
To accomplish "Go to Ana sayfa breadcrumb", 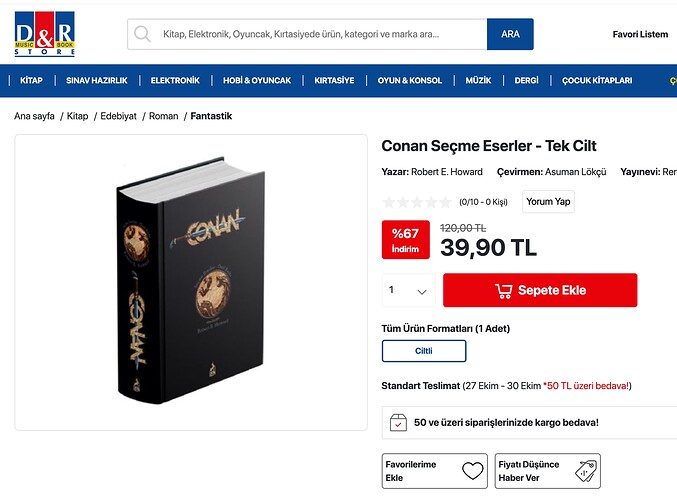I will point(35,116).
